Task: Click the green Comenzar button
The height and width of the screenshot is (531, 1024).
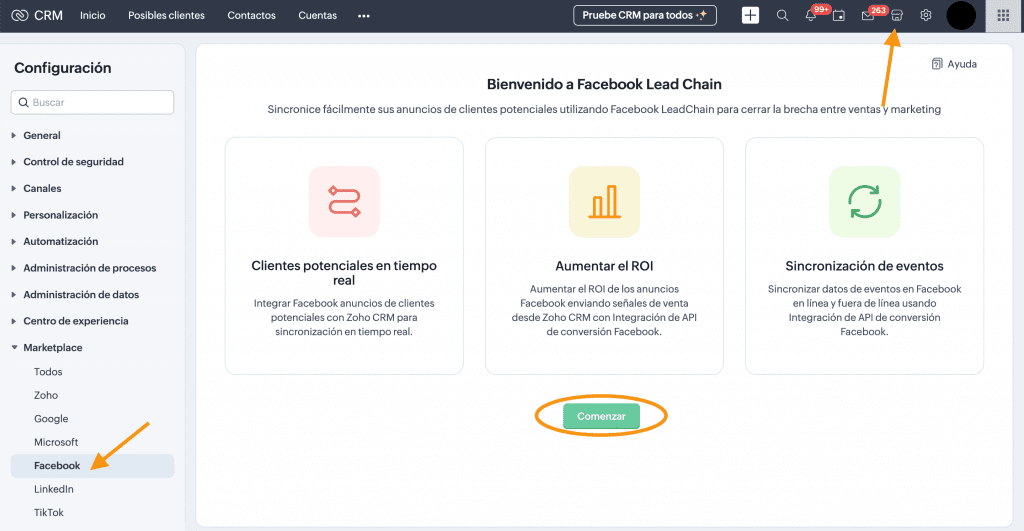Action: [x=601, y=416]
